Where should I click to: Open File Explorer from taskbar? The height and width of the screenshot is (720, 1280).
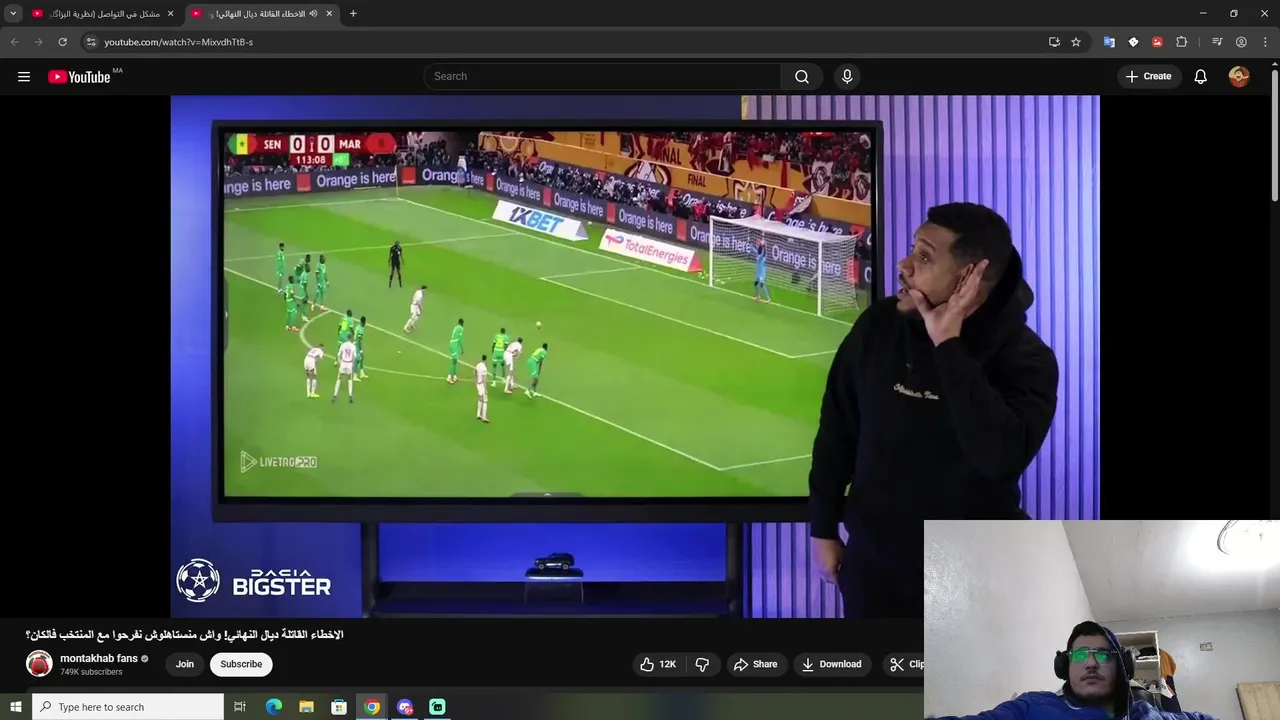point(306,707)
